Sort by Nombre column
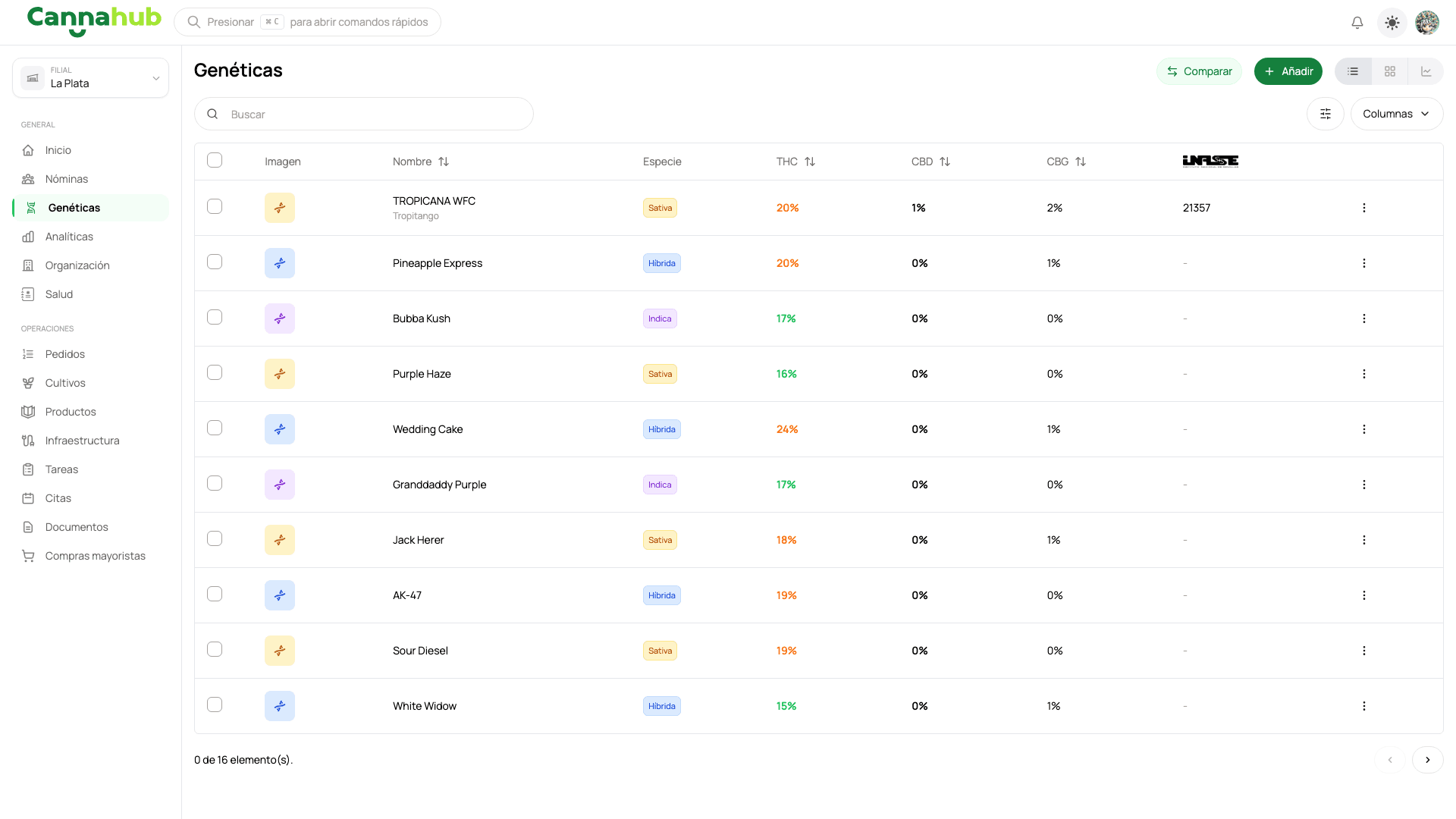 (421, 162)
